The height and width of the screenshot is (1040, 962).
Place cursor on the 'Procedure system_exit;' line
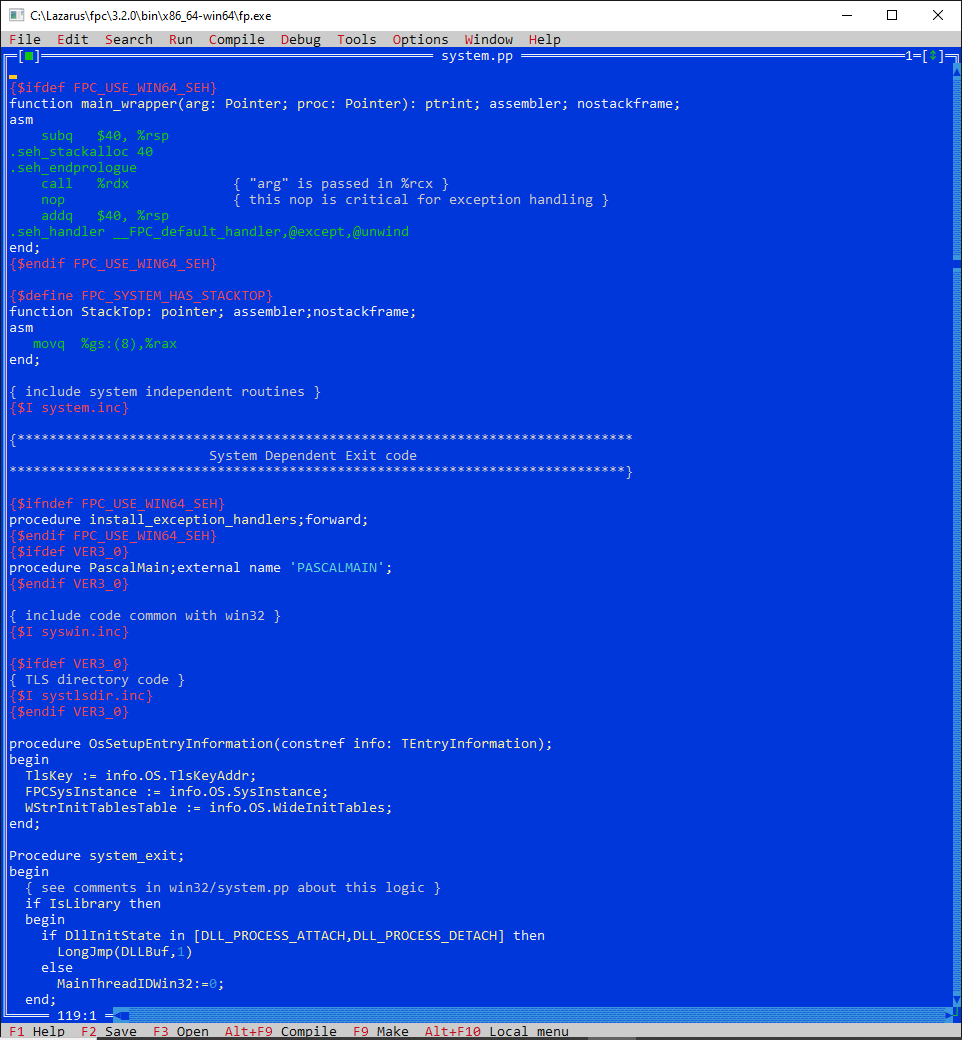97,855
